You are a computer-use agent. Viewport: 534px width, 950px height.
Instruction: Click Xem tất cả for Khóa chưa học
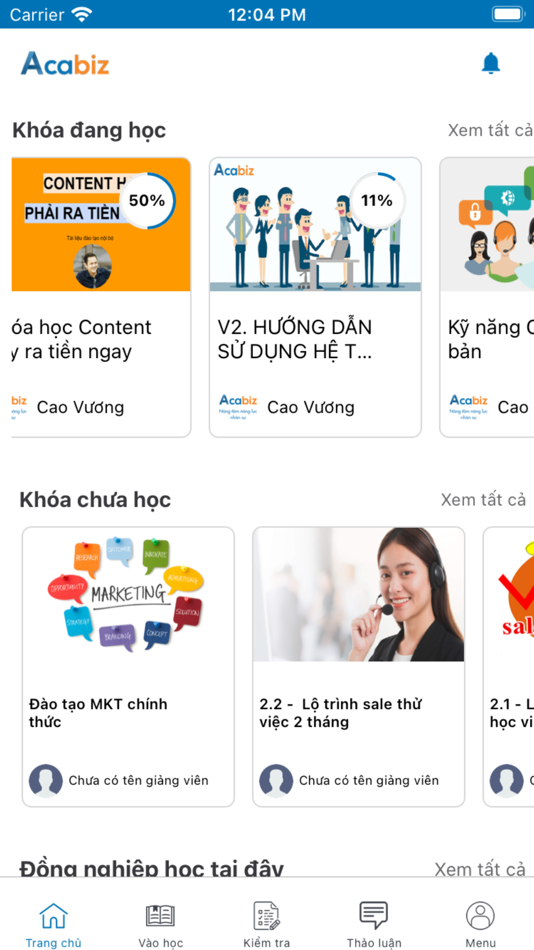483,500
